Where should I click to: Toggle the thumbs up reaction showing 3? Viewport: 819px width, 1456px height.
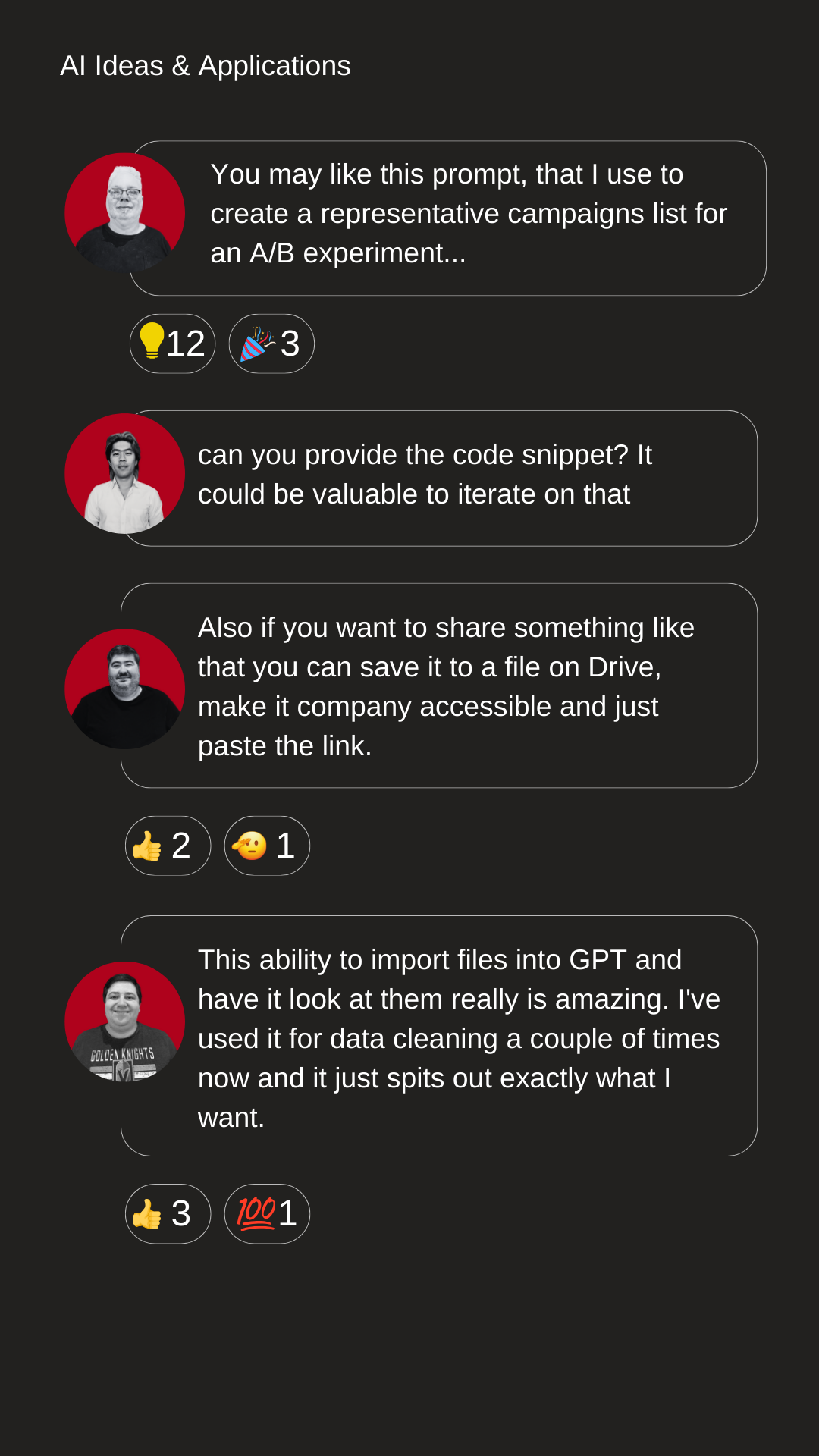[168, 1213]
